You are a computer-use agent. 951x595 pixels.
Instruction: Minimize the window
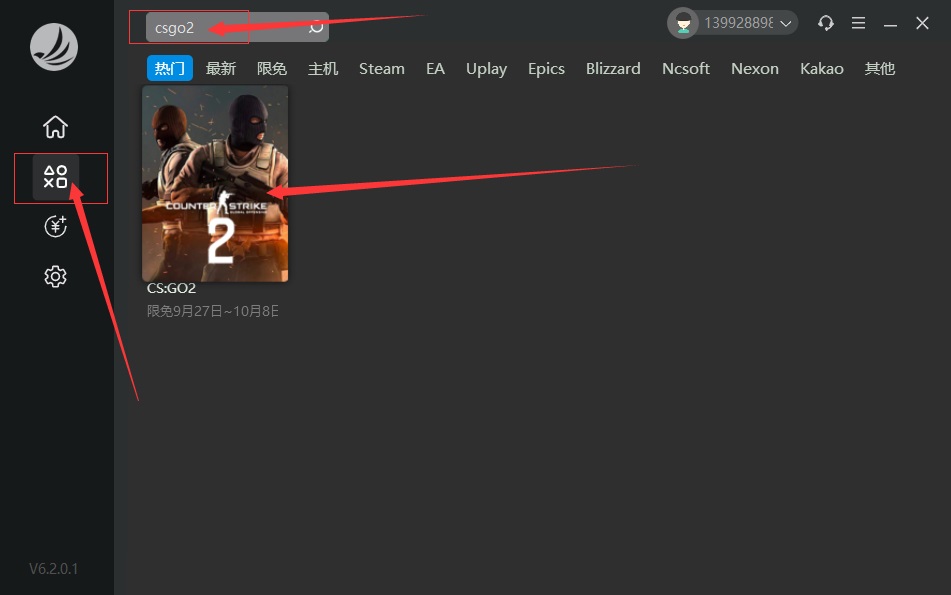pyautogui.click(x=890, y=25)
